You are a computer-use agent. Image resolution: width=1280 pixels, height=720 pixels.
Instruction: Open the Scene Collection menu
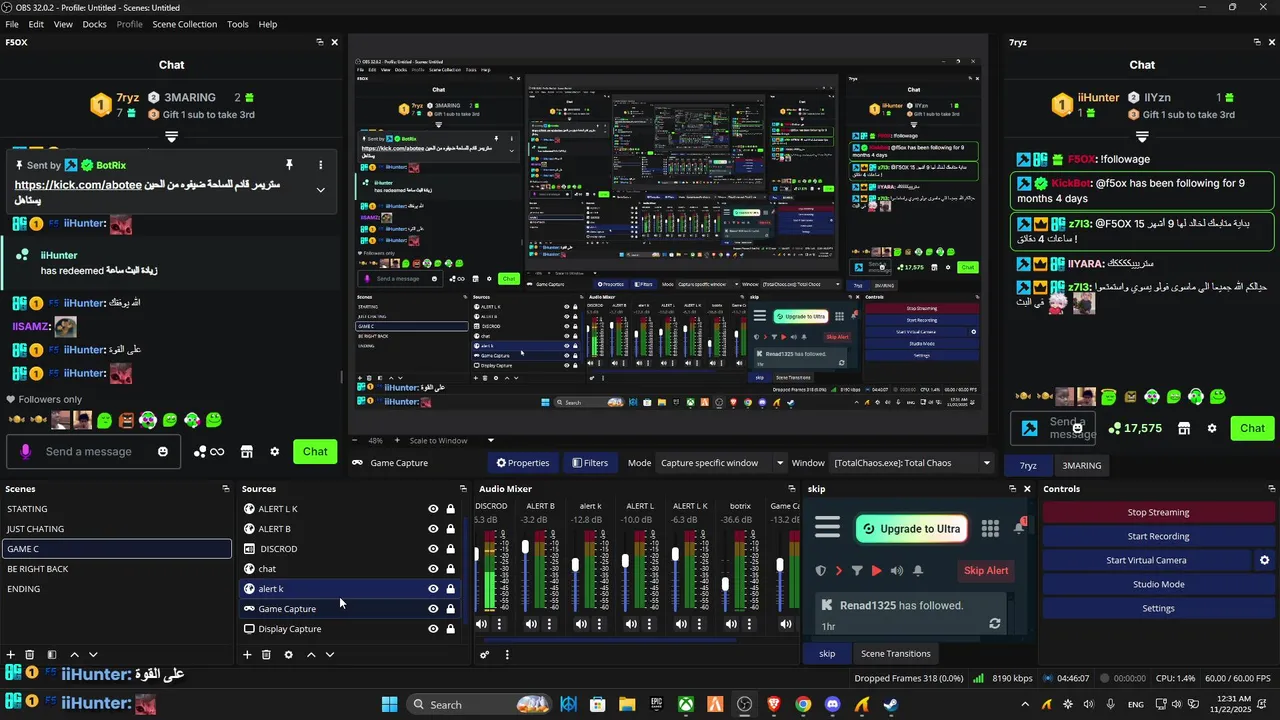(x=185, y=24)
